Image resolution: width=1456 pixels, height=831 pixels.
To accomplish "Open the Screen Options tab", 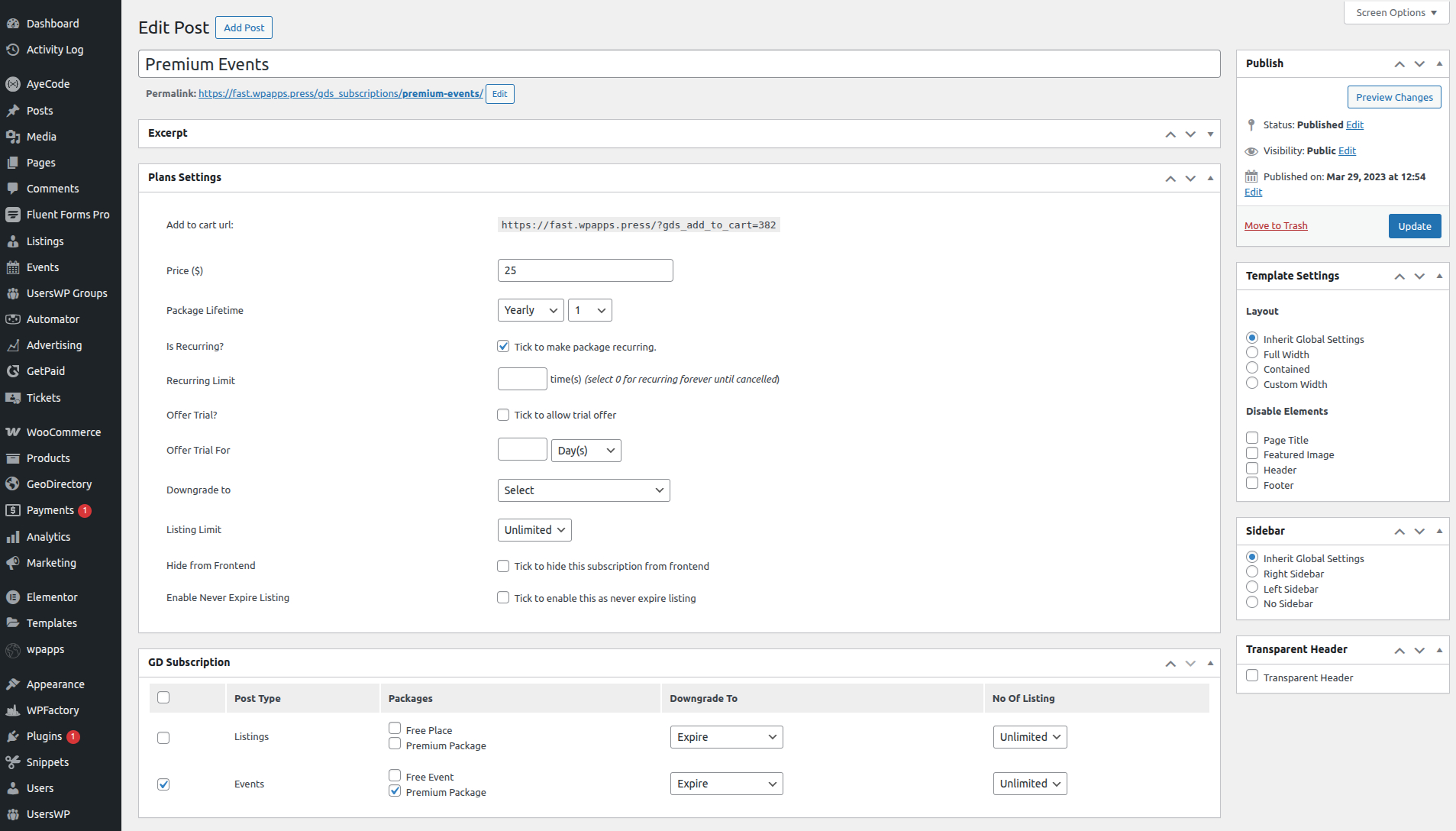I will (x=1396, y=12).
